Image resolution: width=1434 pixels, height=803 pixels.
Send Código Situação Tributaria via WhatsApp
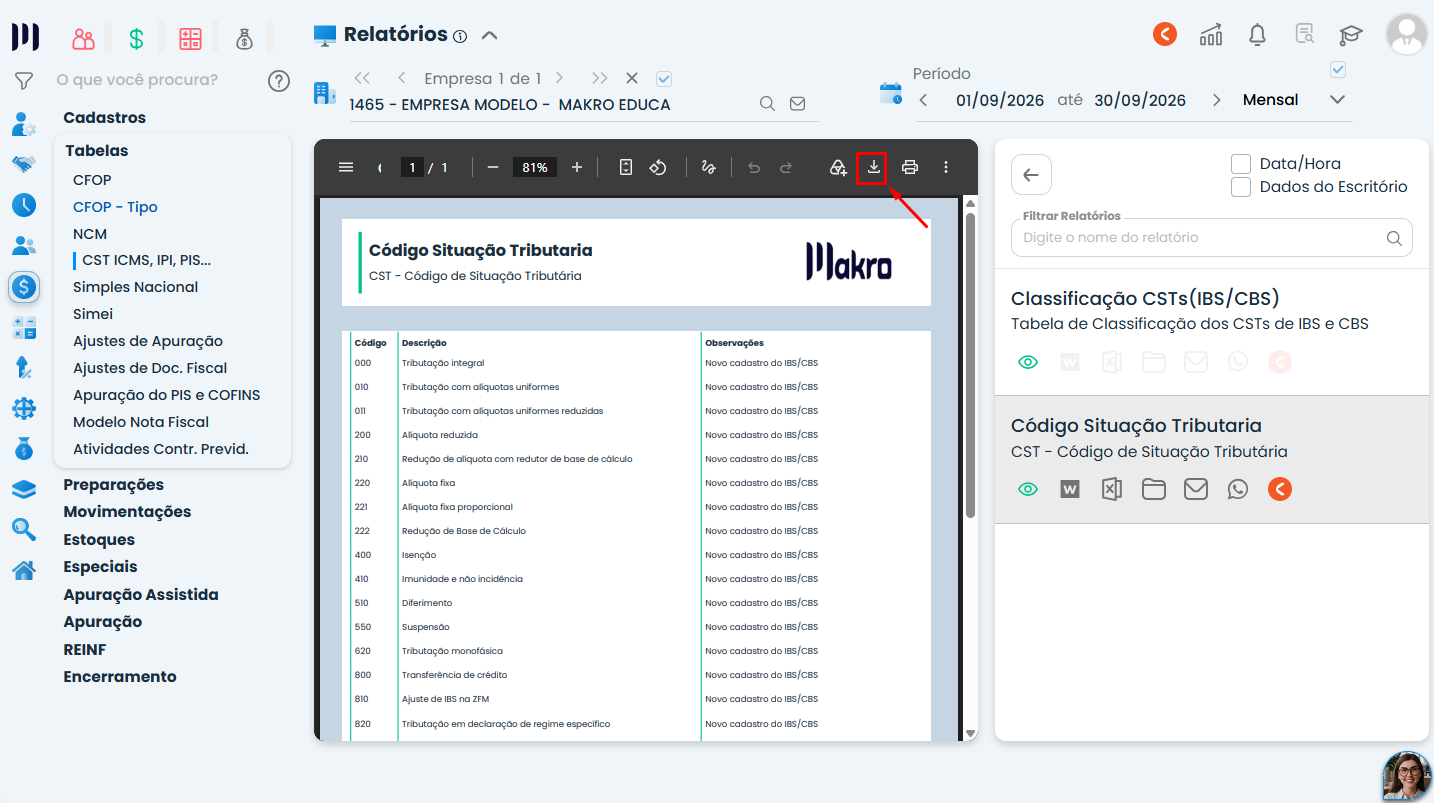(1238, 489)
